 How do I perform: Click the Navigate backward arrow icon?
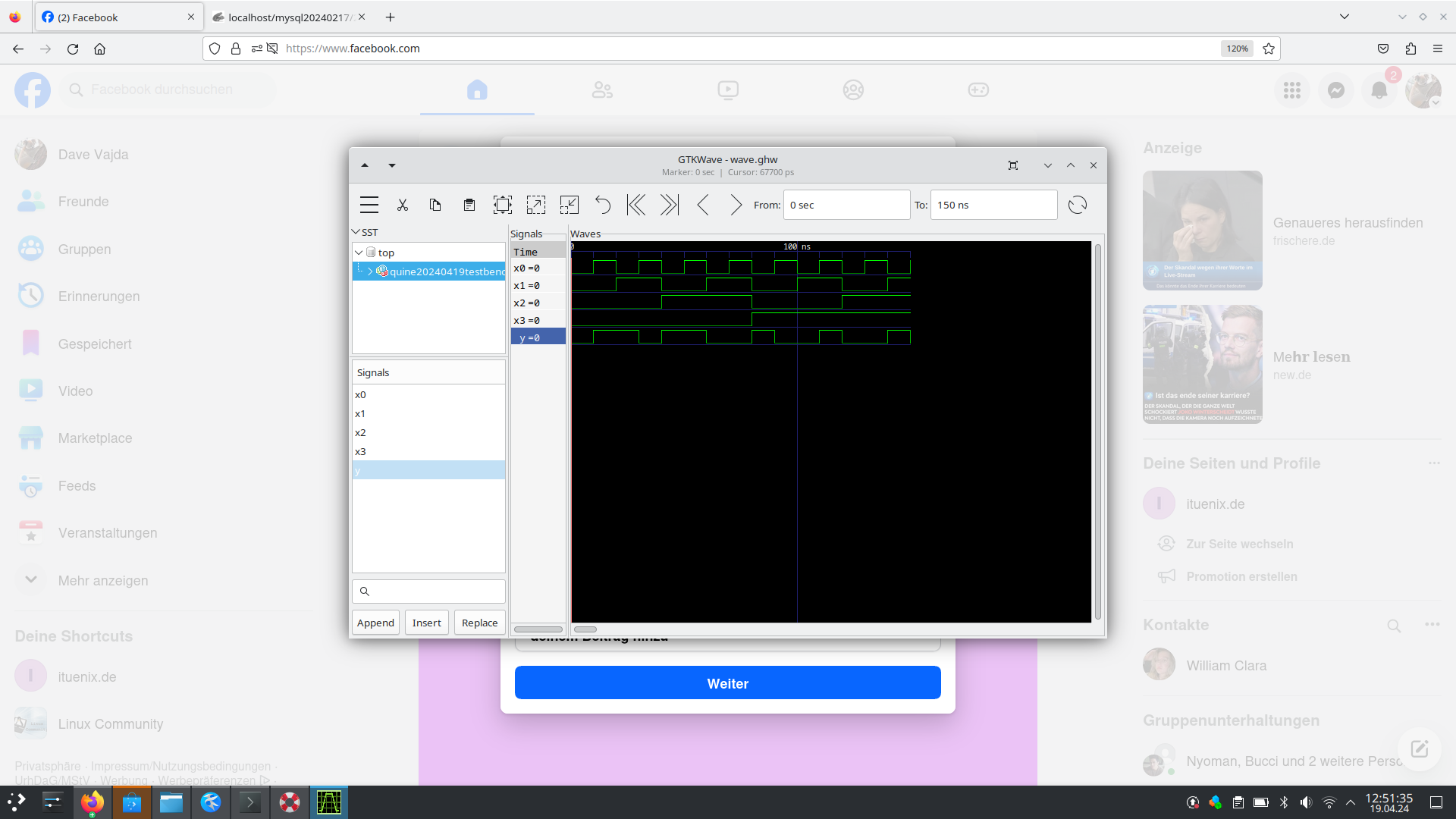pos(703,205)
